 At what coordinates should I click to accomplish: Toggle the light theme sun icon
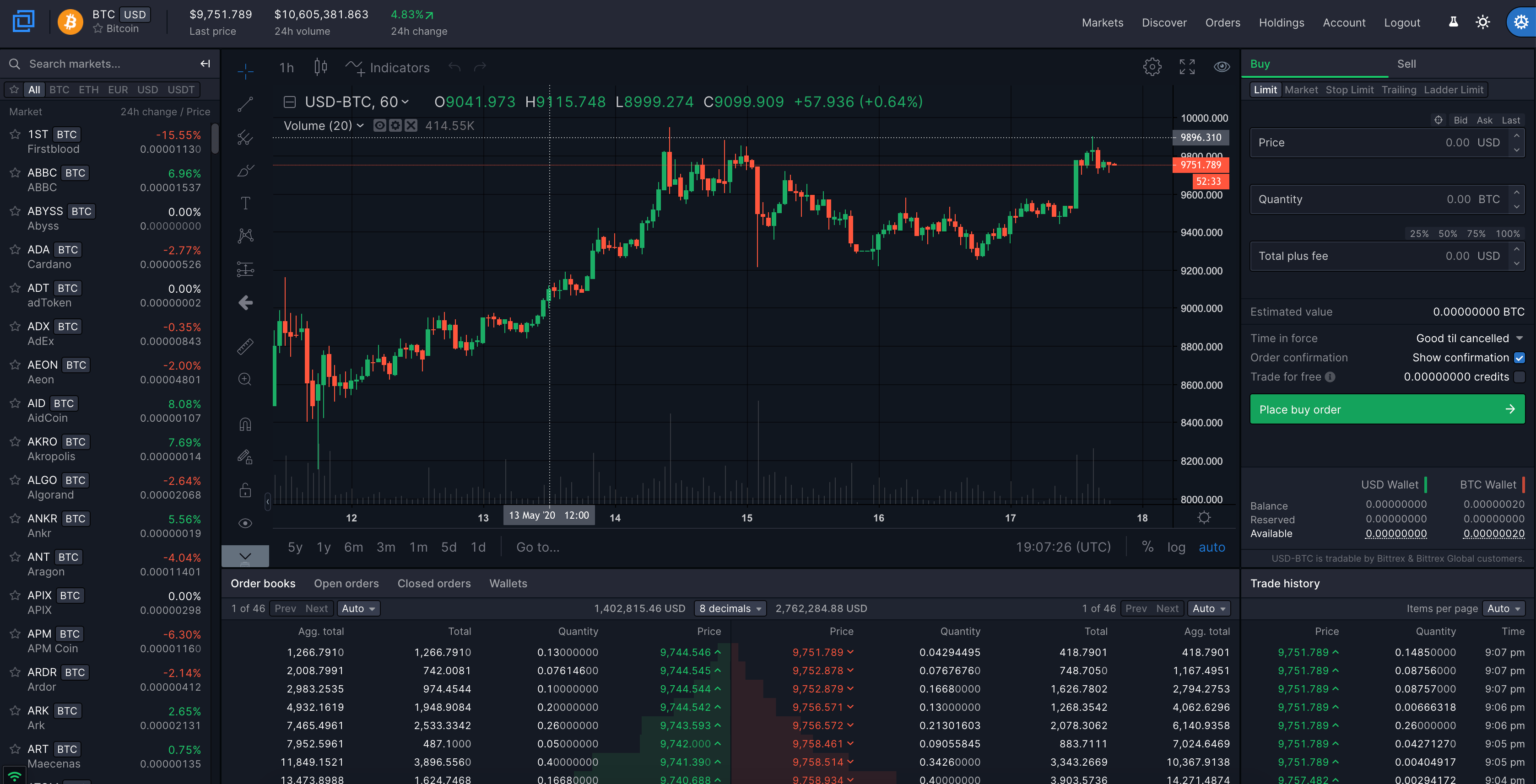click(x=1482, y=22)
